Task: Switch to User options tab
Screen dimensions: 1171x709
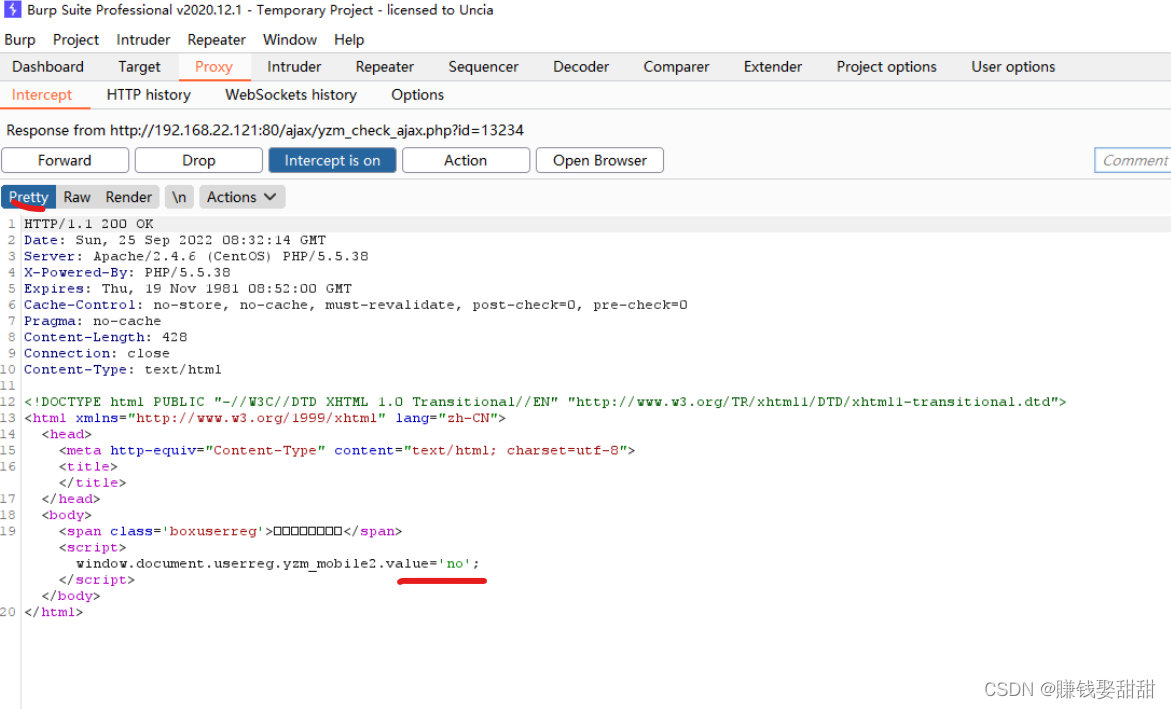Action: [x=1013, y=66]
